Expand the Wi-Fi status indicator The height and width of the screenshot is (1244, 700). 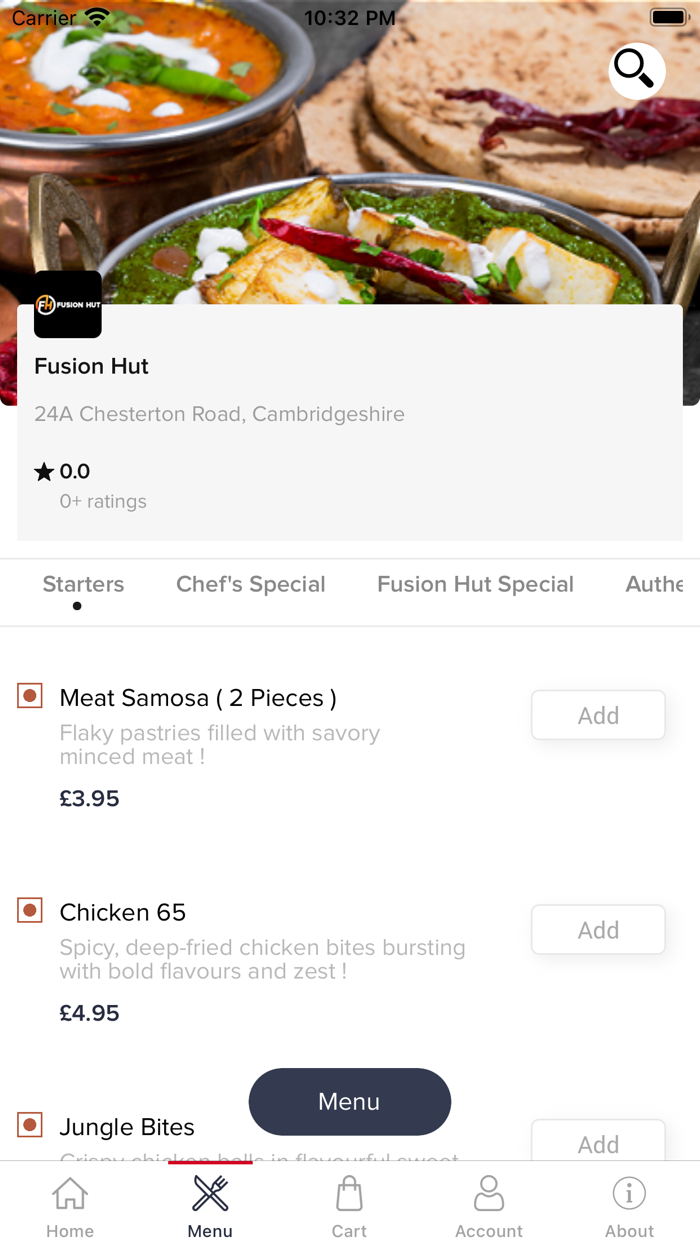pos(96,15)
